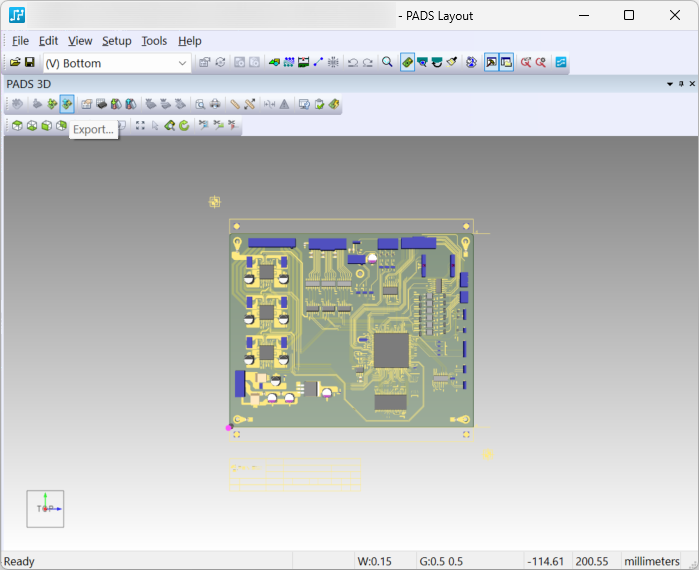Click the Save floppy disk icon
The height and width of the screenshot is (570, 699).
30,62
